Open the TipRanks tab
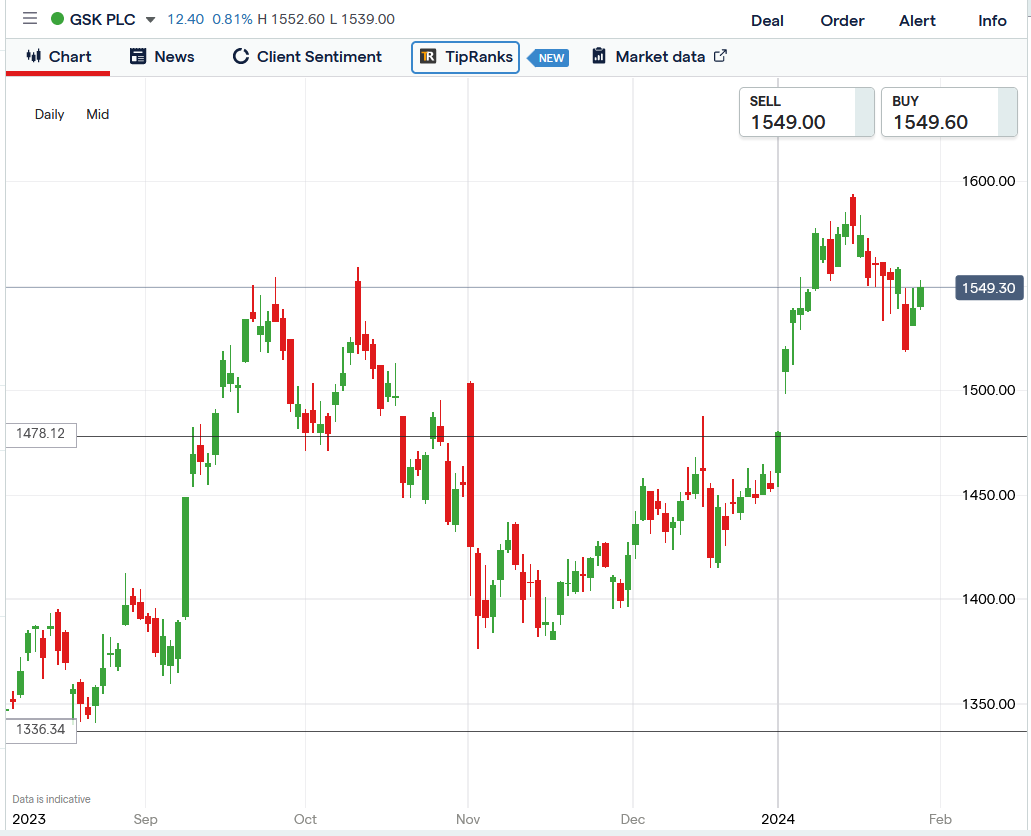This screenshot has height=836, width=1031. pos(466,57)
